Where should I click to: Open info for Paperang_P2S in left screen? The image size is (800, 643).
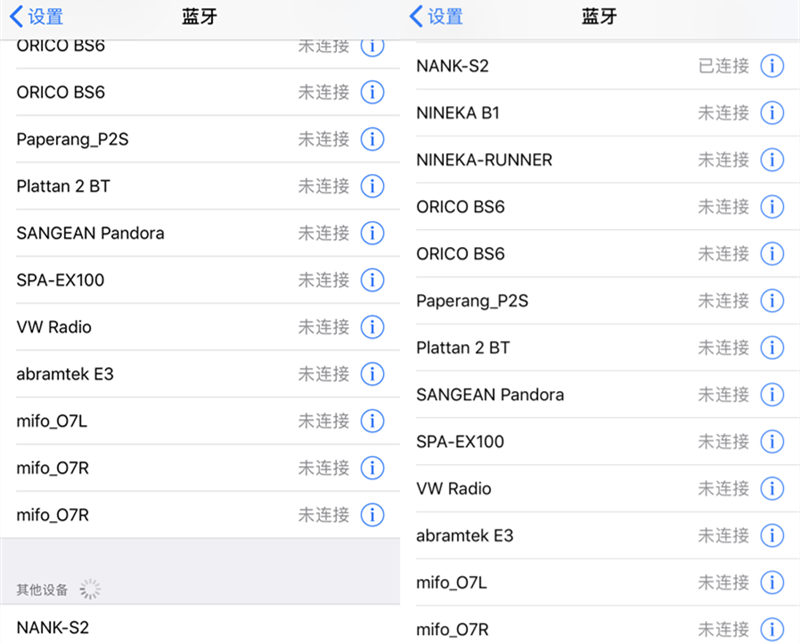click(x=372, y=139)
